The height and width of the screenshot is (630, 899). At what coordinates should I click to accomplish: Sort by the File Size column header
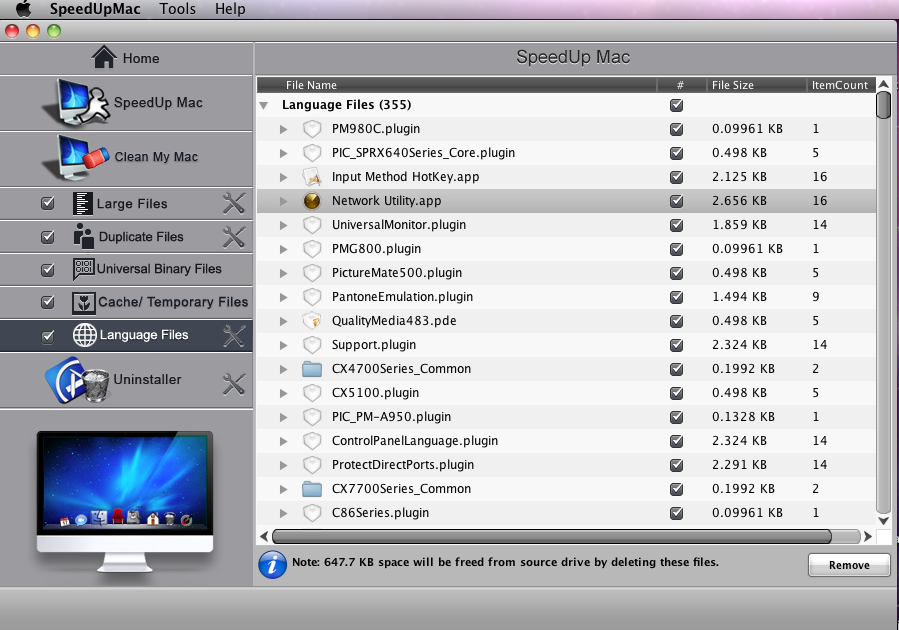[x=756, y=85]
